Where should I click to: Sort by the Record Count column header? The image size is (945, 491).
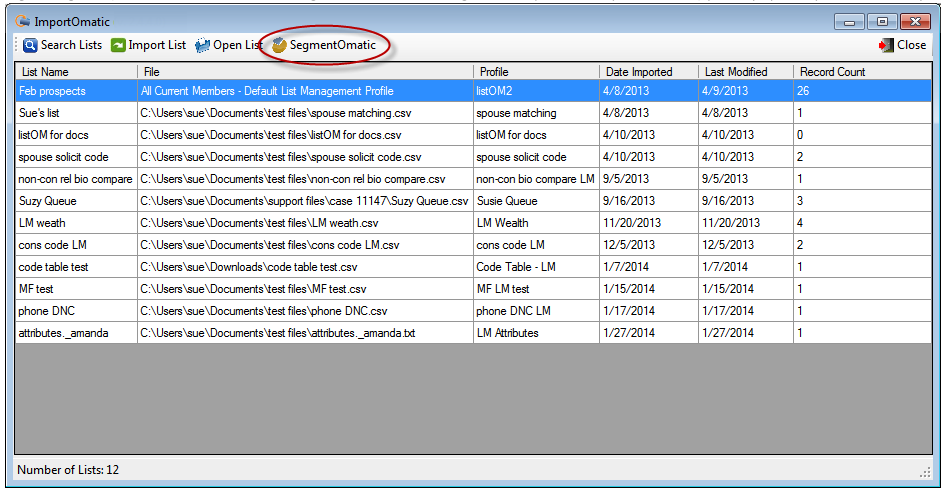pyautogui.click(x=862, y=72)
